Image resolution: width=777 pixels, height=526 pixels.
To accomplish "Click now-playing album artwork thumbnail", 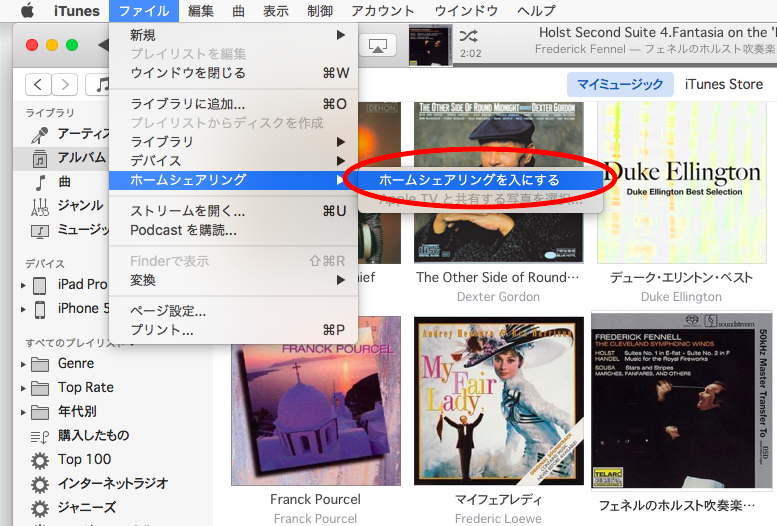I will [x=430, y=46].
